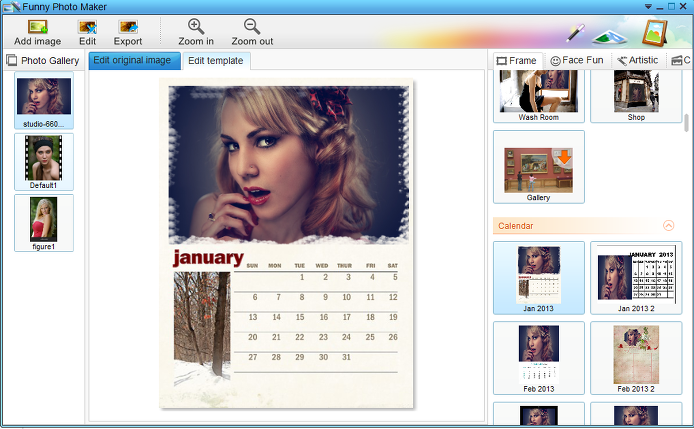Switch to the Edit template tab
This screenshot has height=429, width=694.
(216, 61)
